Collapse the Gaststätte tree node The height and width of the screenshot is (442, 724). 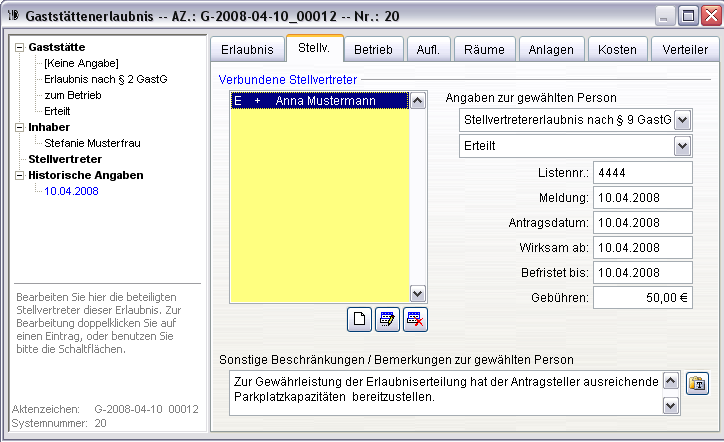[20, 47]
